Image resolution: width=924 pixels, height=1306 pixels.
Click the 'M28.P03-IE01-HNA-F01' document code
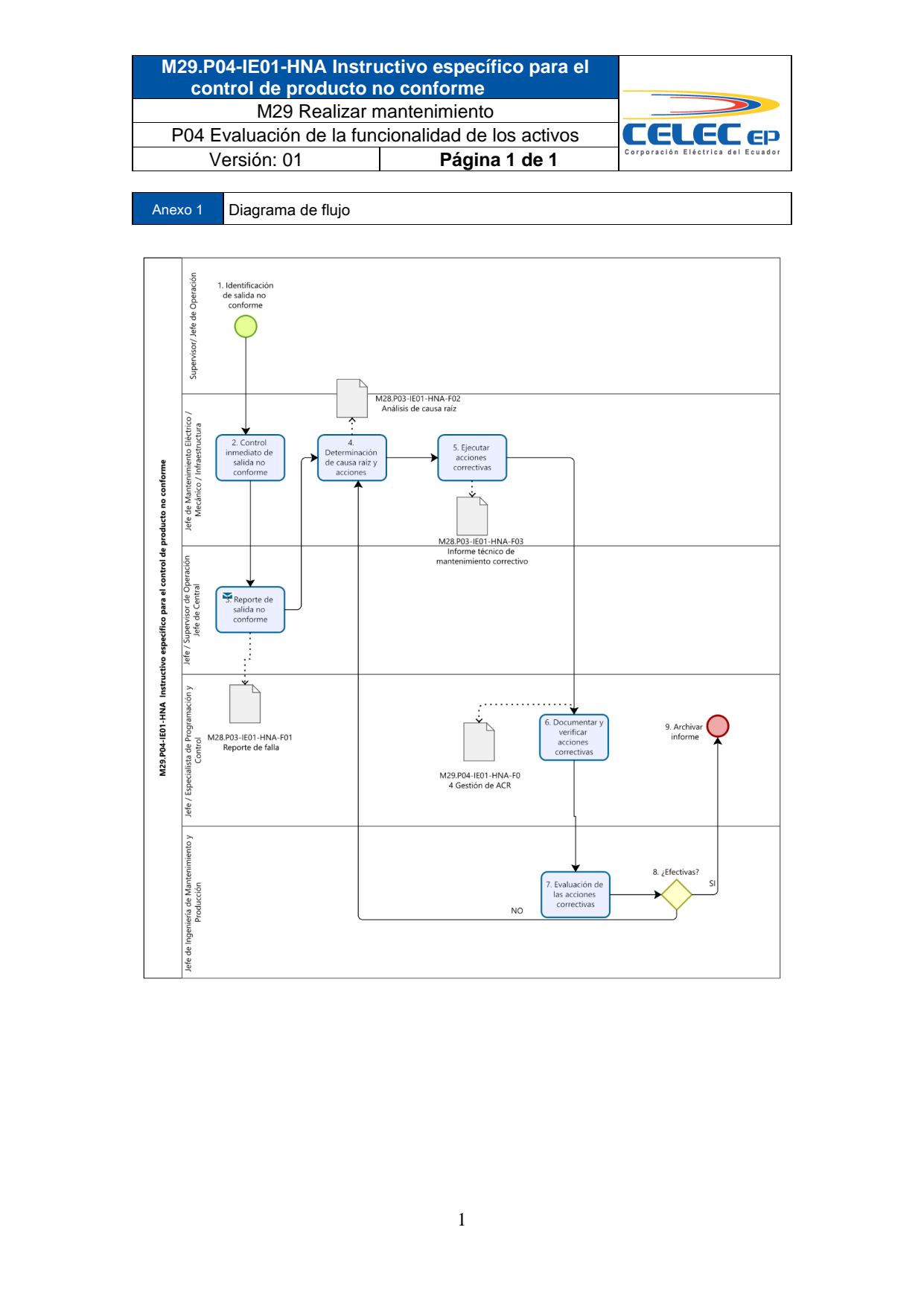click(x=250, y=737)
